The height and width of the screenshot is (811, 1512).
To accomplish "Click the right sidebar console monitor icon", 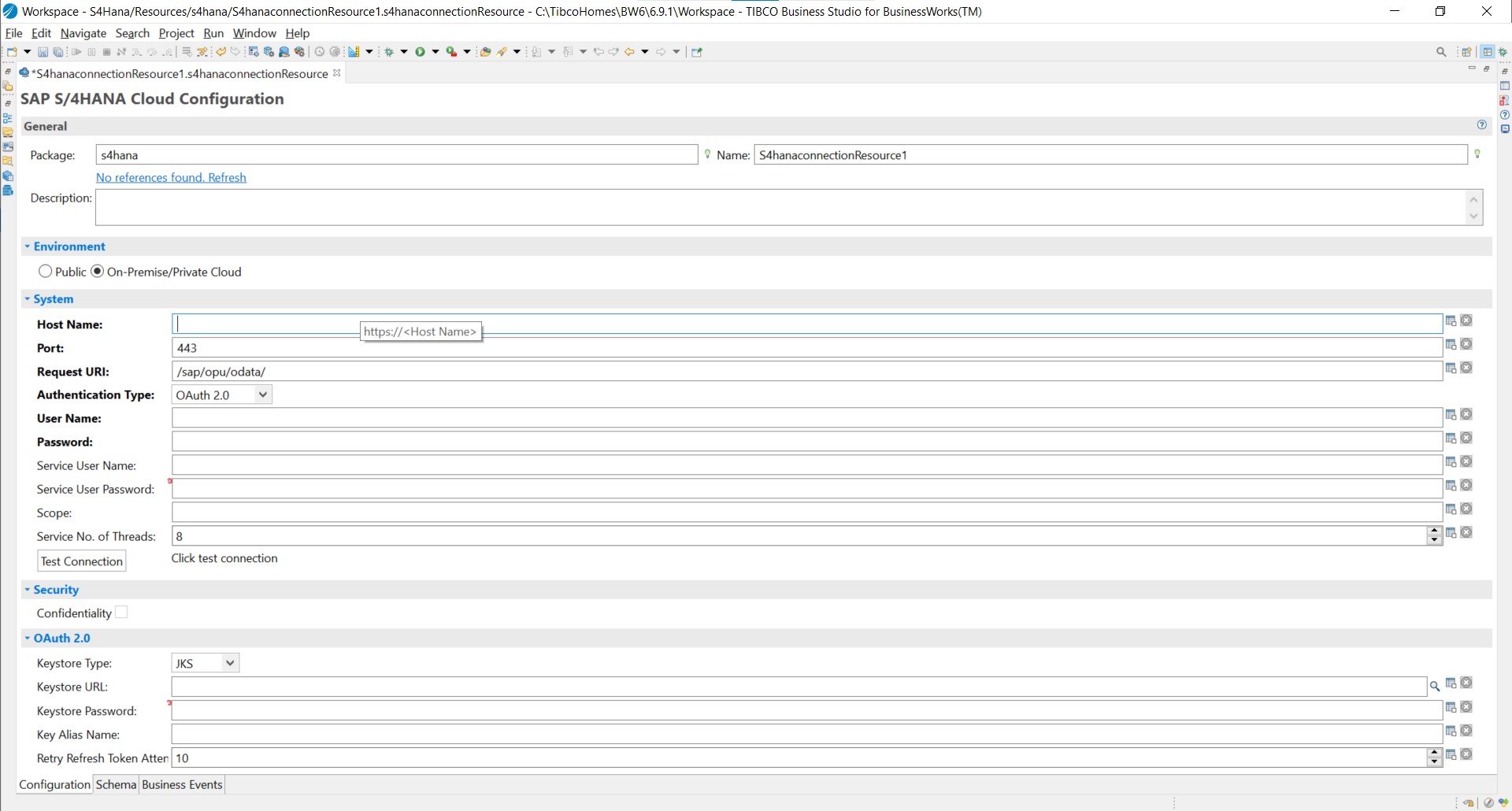I will (x=1505, y=129).
